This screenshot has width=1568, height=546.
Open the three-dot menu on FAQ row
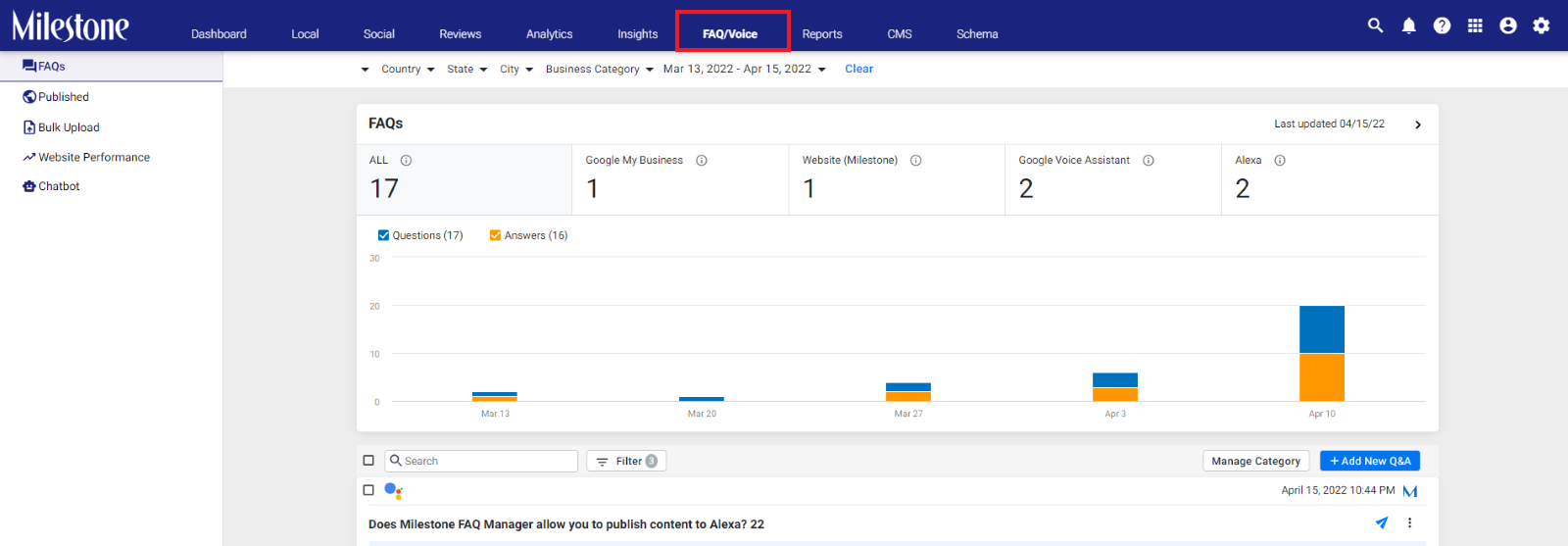point(1409,523)
